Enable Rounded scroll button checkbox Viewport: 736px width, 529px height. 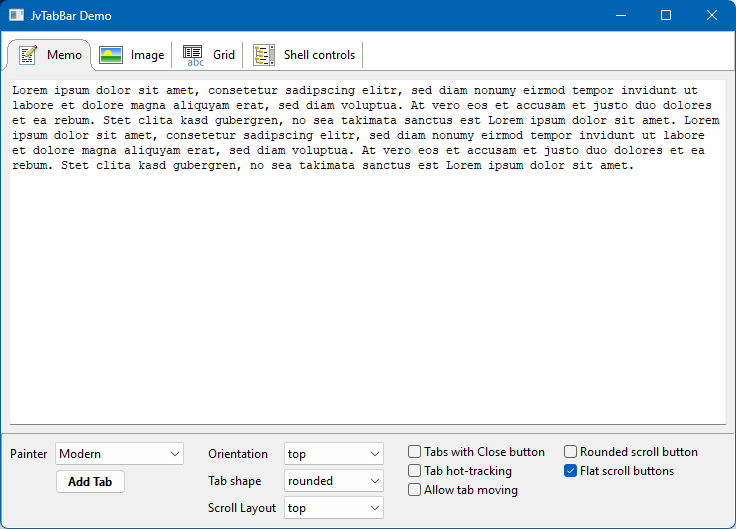pyautogui.click(x=570, y=452)
